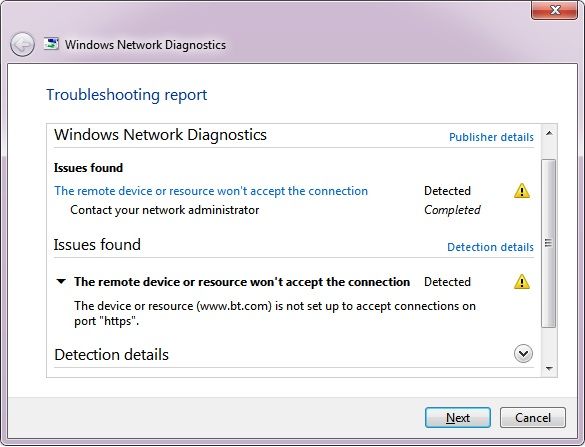Open the Publisher details link
Image resolution: width=585 pixels, height=447 pixels.
[491, 137]
